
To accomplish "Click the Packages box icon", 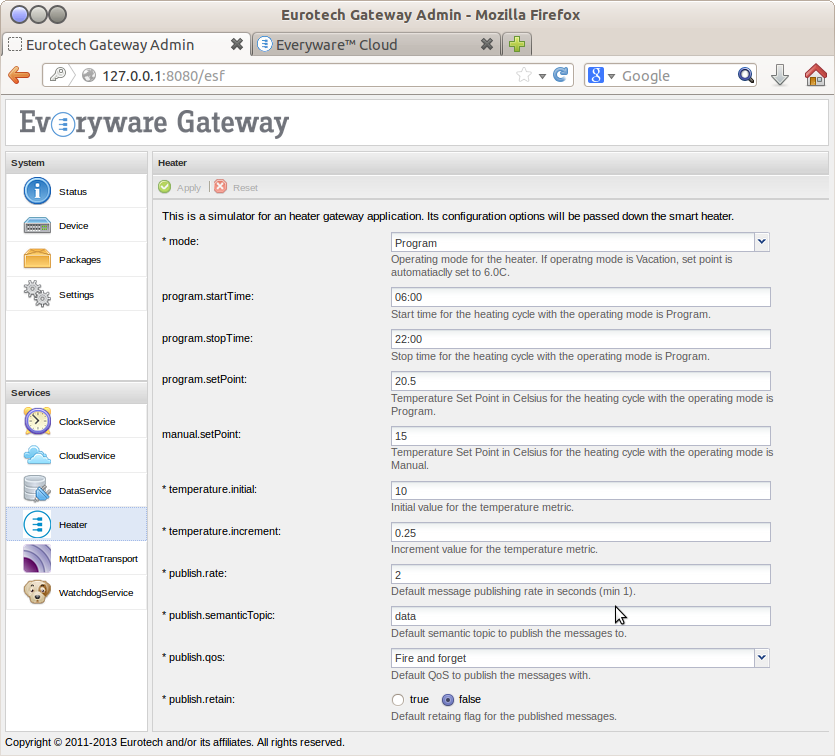I will point(37,259).
